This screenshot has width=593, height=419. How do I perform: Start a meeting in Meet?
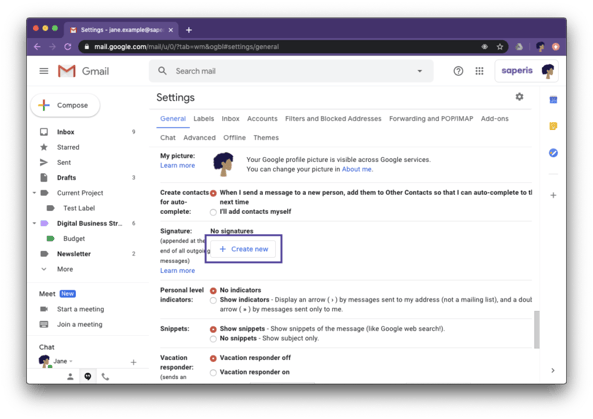[x=80, y=309]
